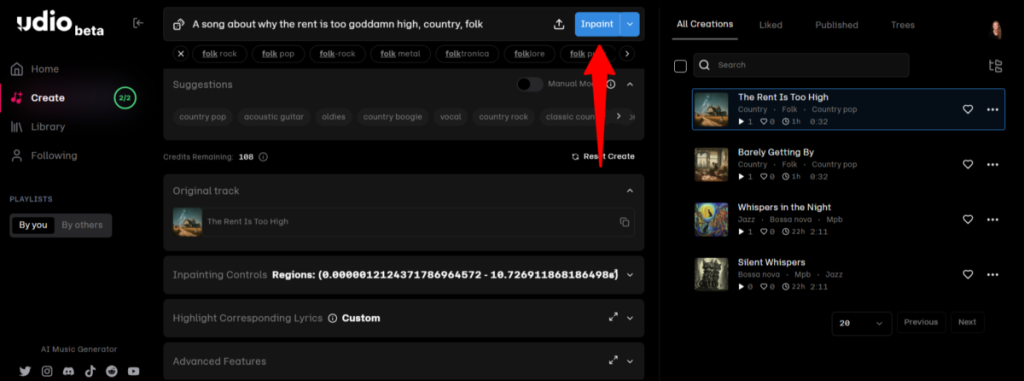The height and width of the screenshot is (381, 1024).
Task: Collapse the Suggestions section
Action: (630, 84)
